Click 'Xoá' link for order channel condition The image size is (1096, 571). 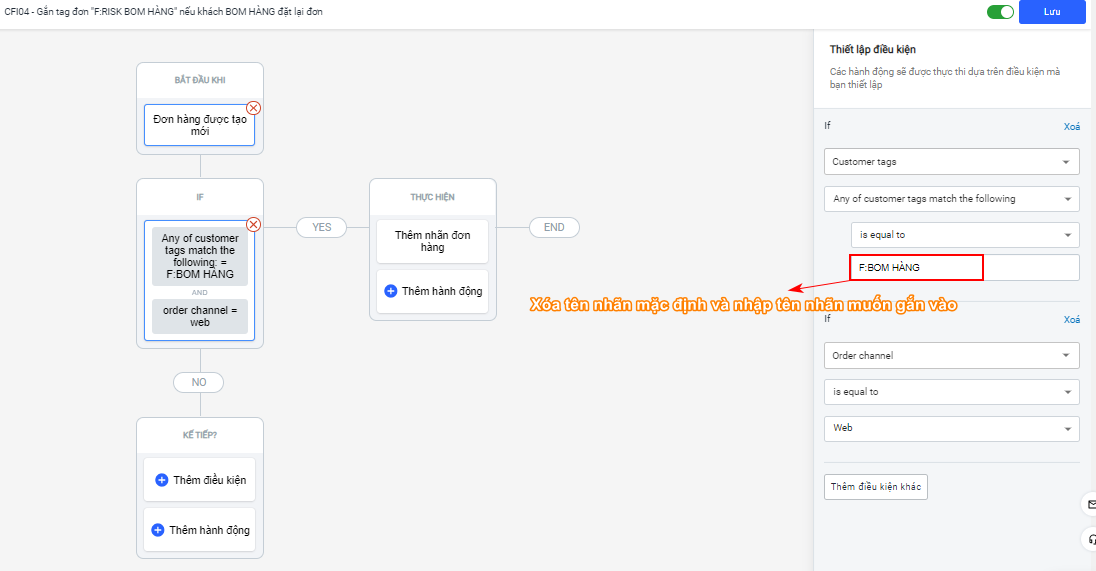[x=1071, y=320]
